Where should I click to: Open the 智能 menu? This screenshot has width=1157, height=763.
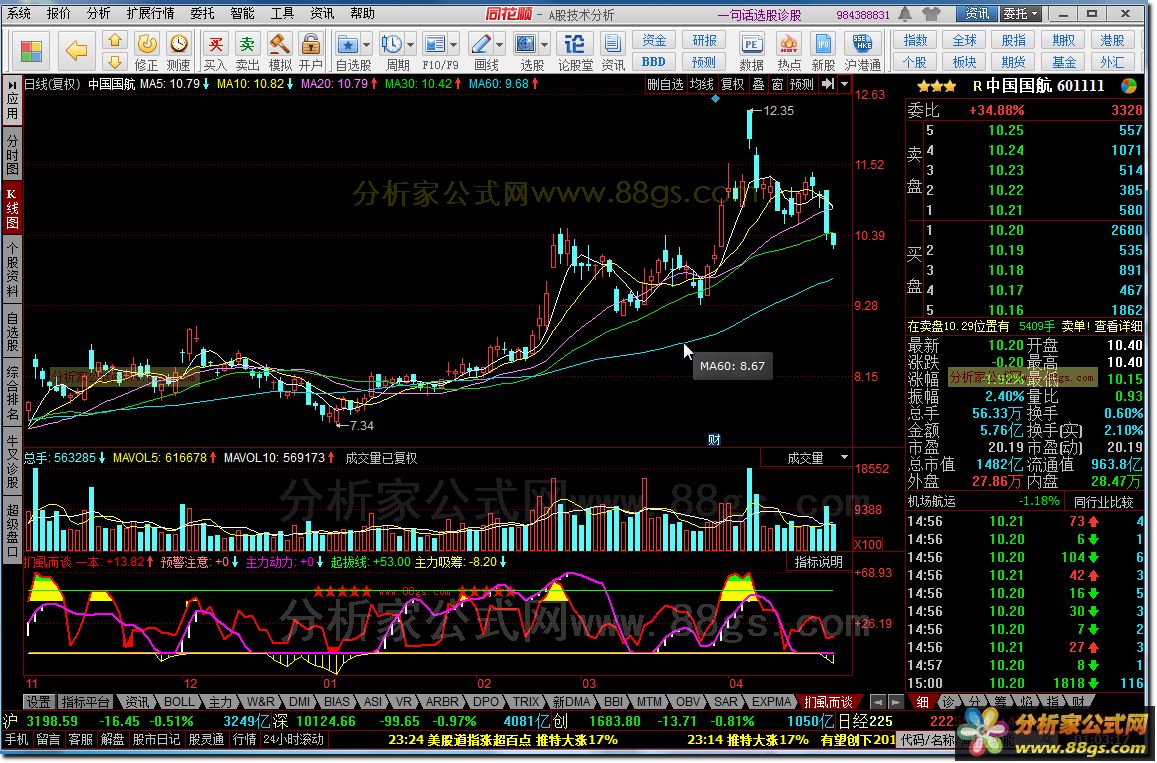pos(241,13)
